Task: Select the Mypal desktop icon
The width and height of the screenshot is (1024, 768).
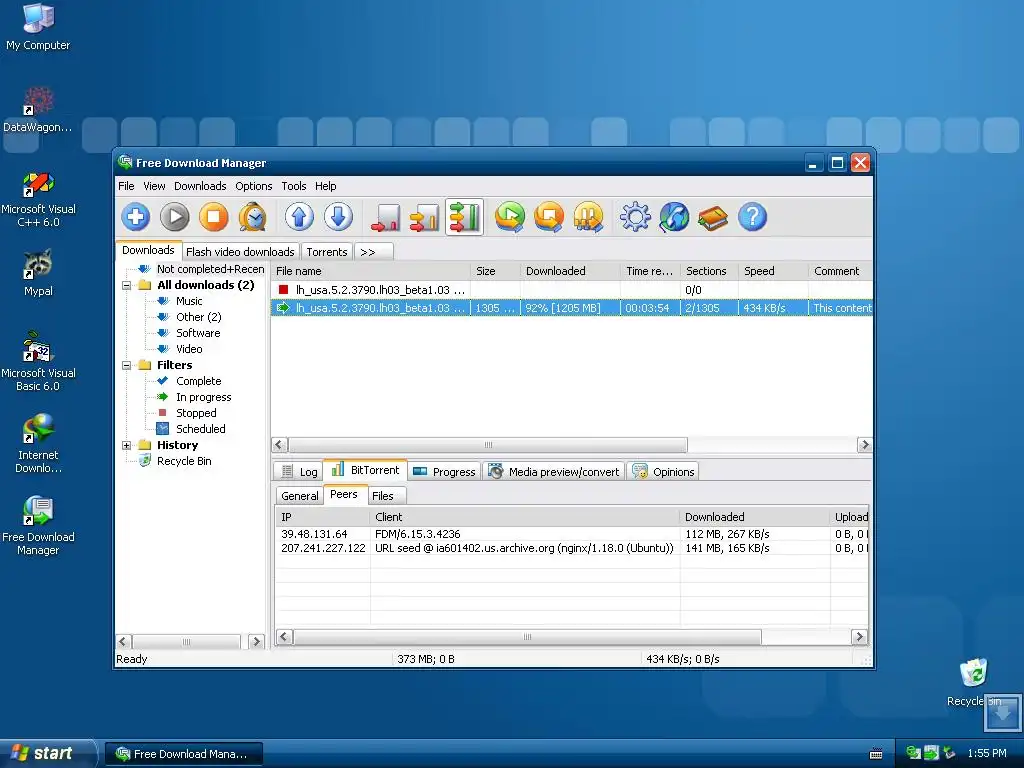Action: click(38, 273)
